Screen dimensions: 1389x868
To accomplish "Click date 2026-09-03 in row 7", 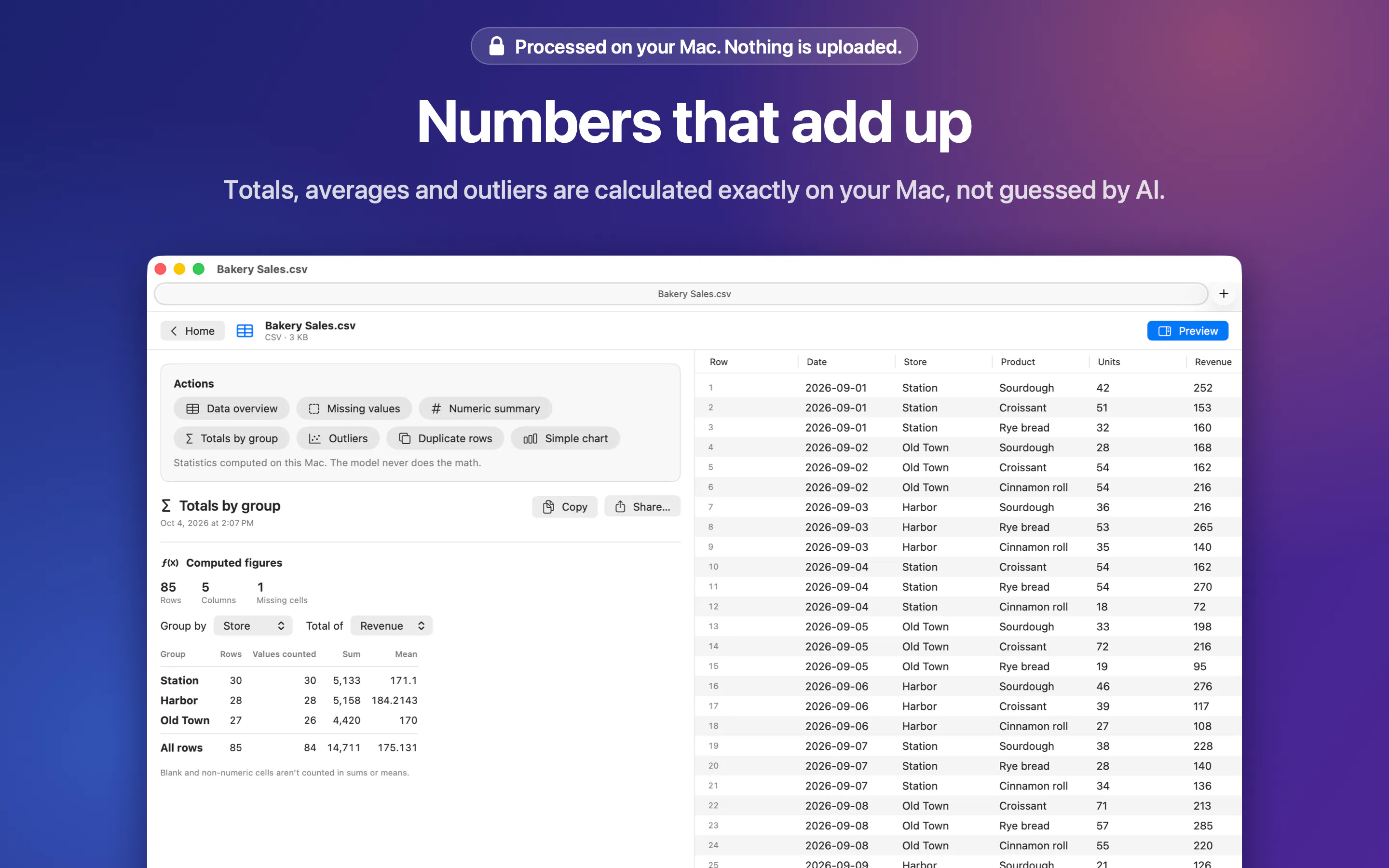I will [836, 507].
